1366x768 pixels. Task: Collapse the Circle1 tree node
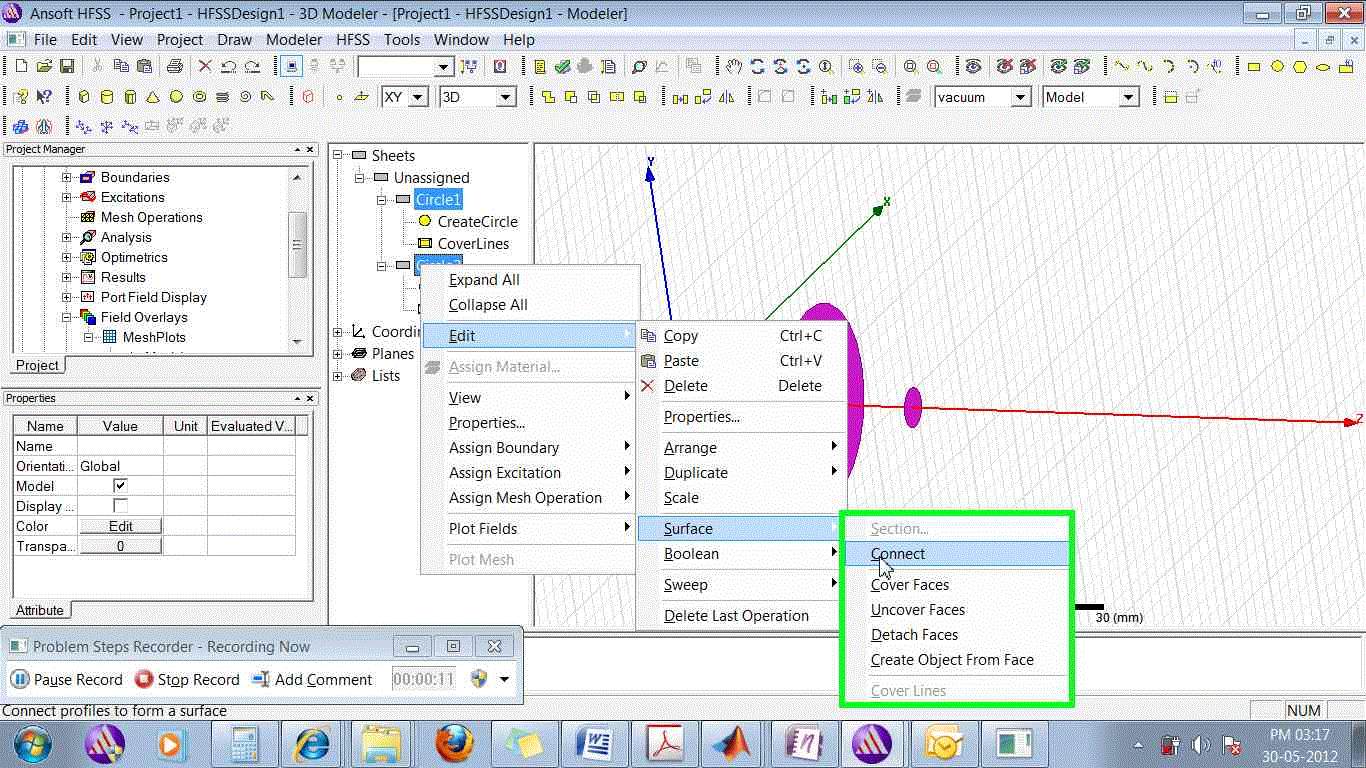pos(382,200)
